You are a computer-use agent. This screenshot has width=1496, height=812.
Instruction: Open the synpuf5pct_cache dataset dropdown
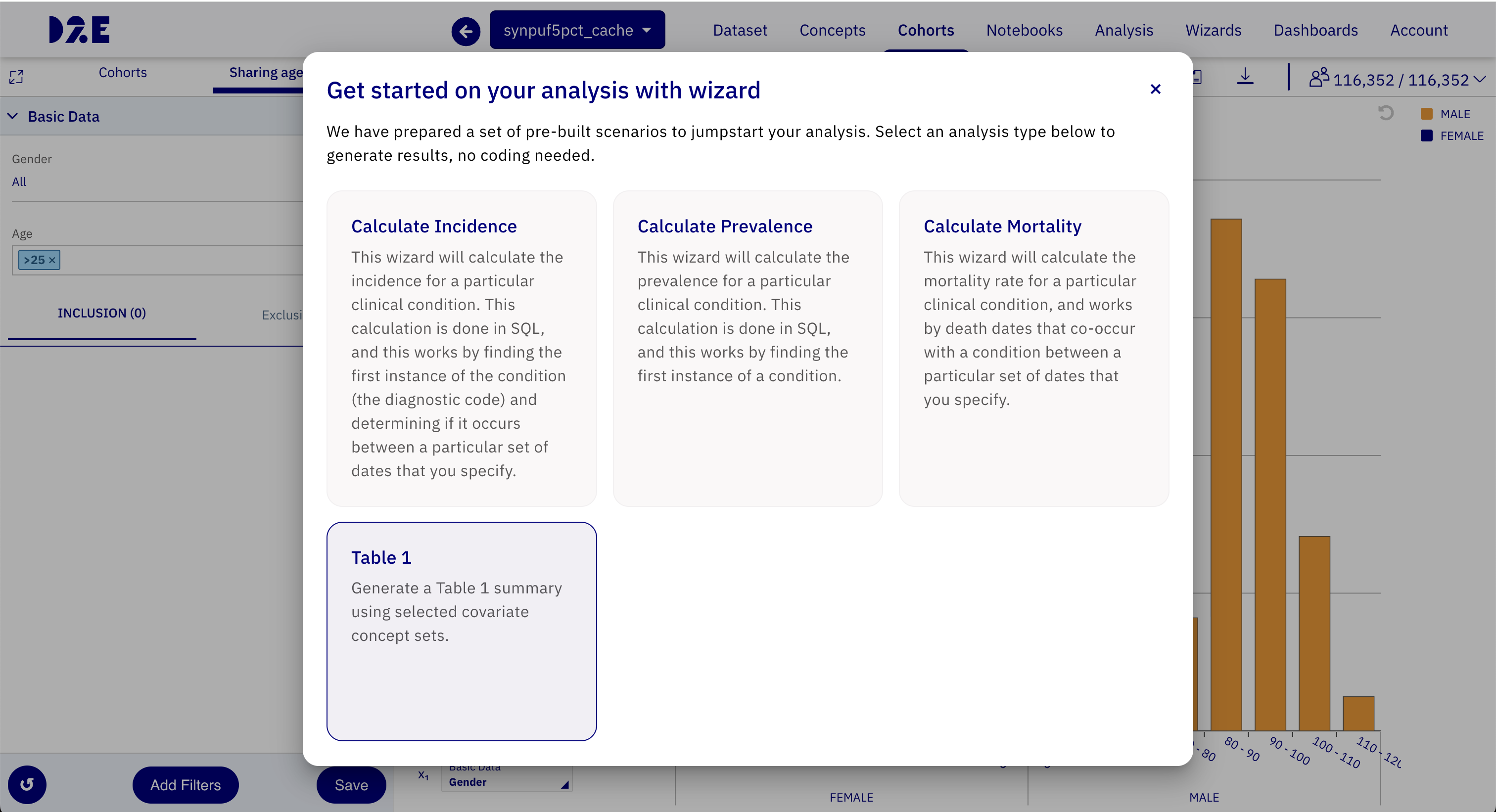point(577,30)
